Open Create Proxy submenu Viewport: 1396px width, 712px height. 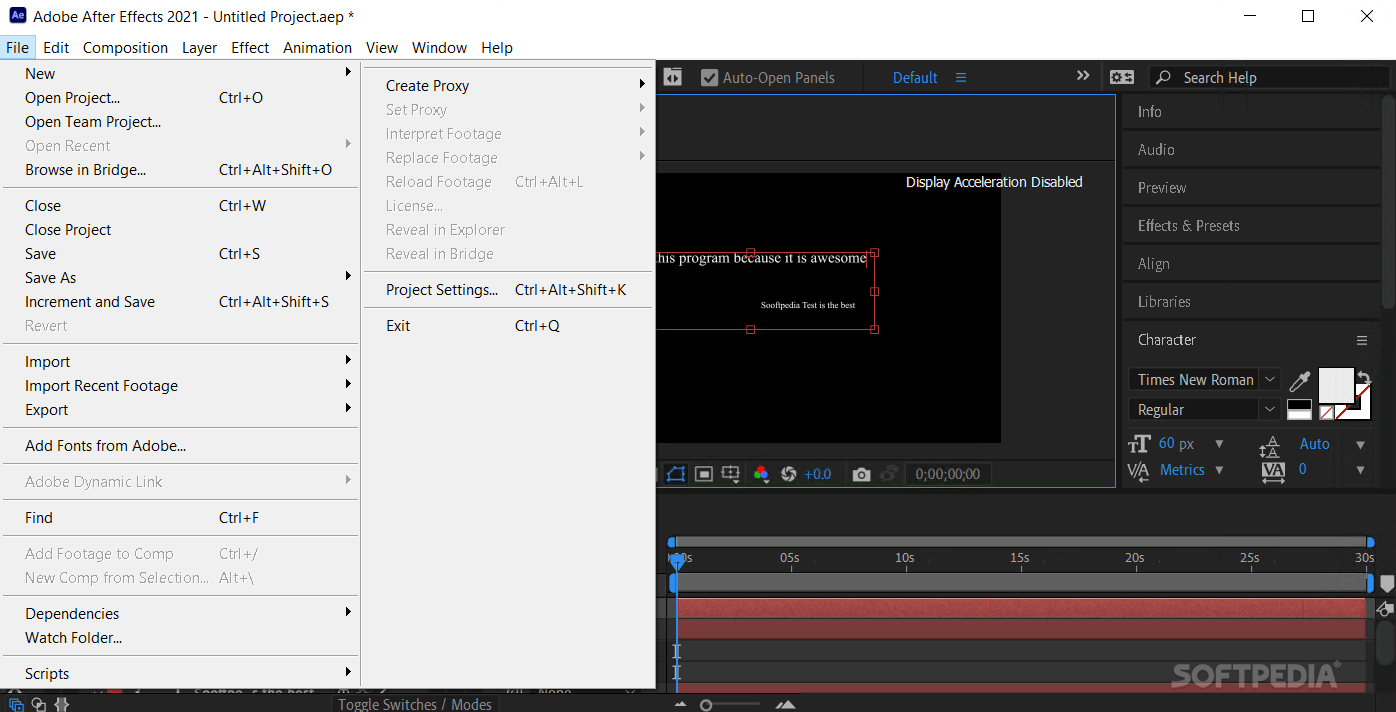[x=507, y=86]
